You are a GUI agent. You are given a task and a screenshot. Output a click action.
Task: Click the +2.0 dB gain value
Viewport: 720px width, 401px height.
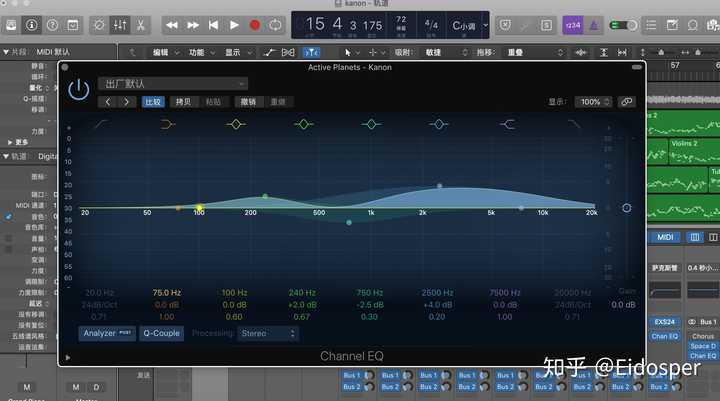click(302, 305)
